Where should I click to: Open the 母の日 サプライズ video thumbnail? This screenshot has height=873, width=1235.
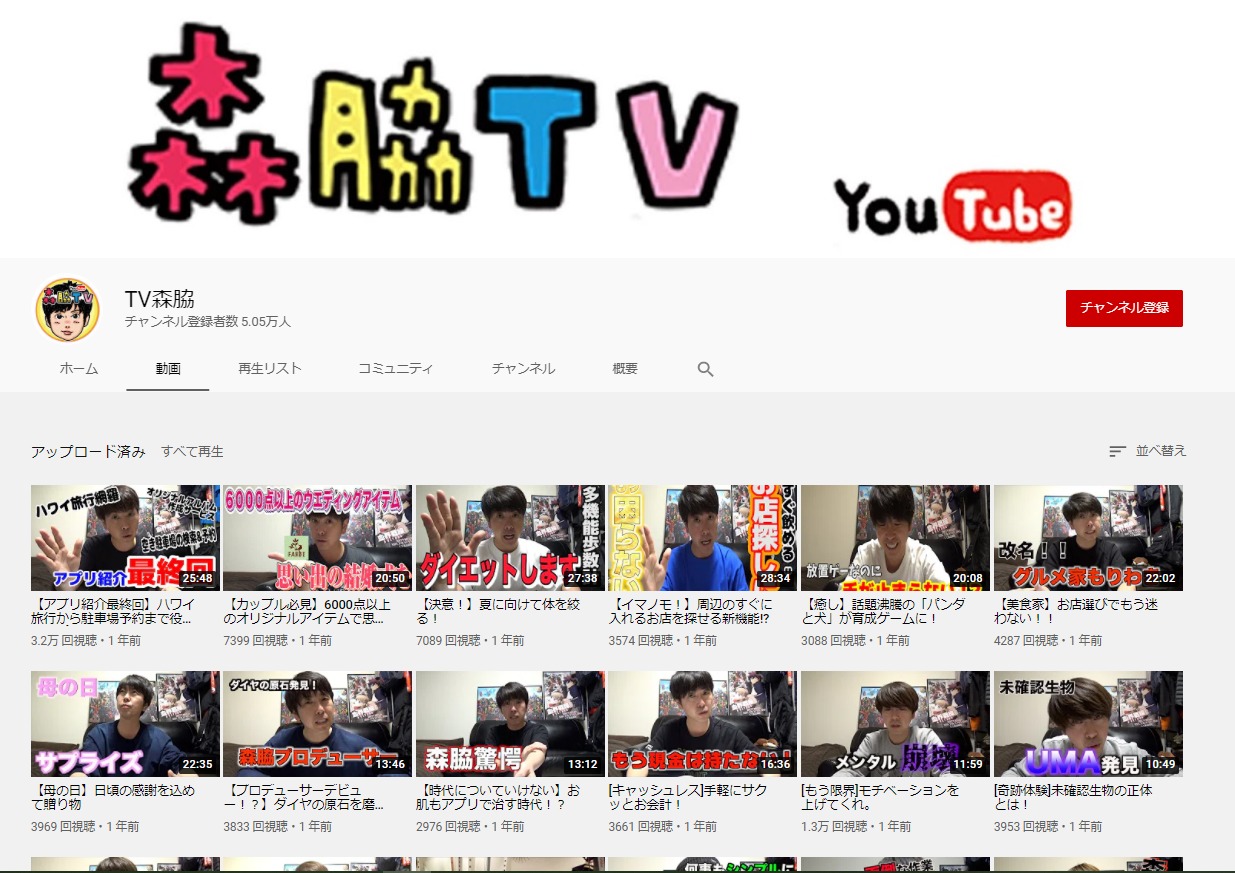(125, 723)
